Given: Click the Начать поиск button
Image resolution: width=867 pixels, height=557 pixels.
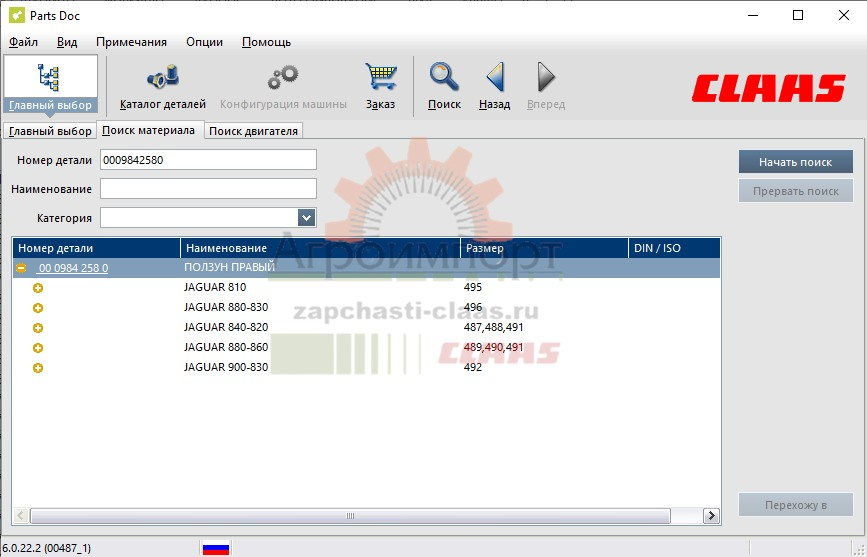Looking at the screenshot, I should tap(795, 162).
